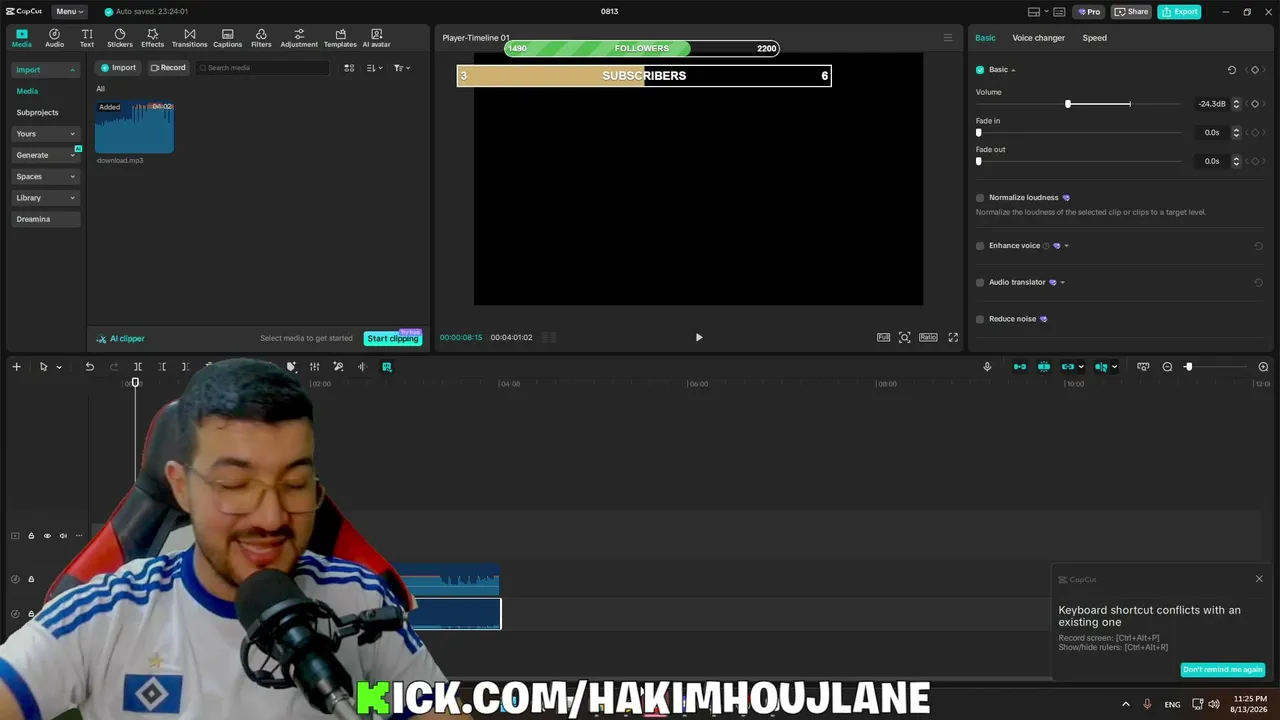Open the Templates tab
Viewport: 1280px width, 720px height.
point(340,38)
